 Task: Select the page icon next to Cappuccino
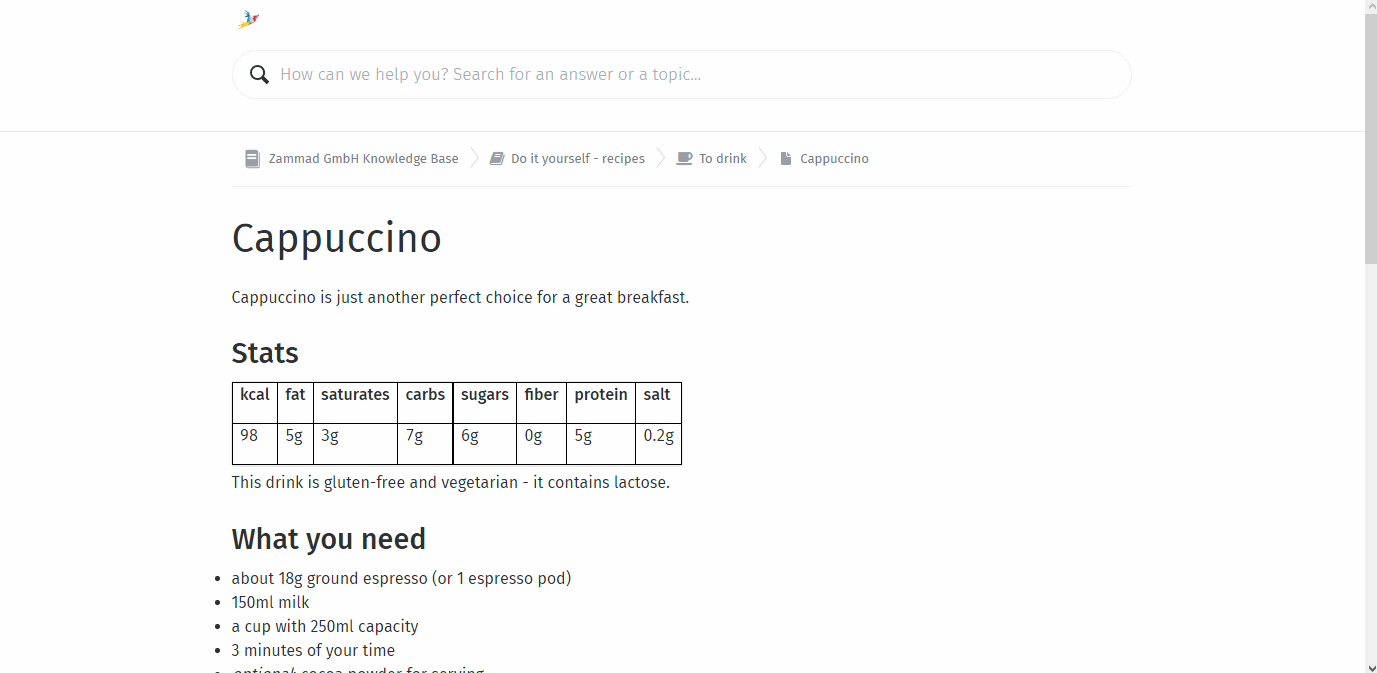coord(785,158)
